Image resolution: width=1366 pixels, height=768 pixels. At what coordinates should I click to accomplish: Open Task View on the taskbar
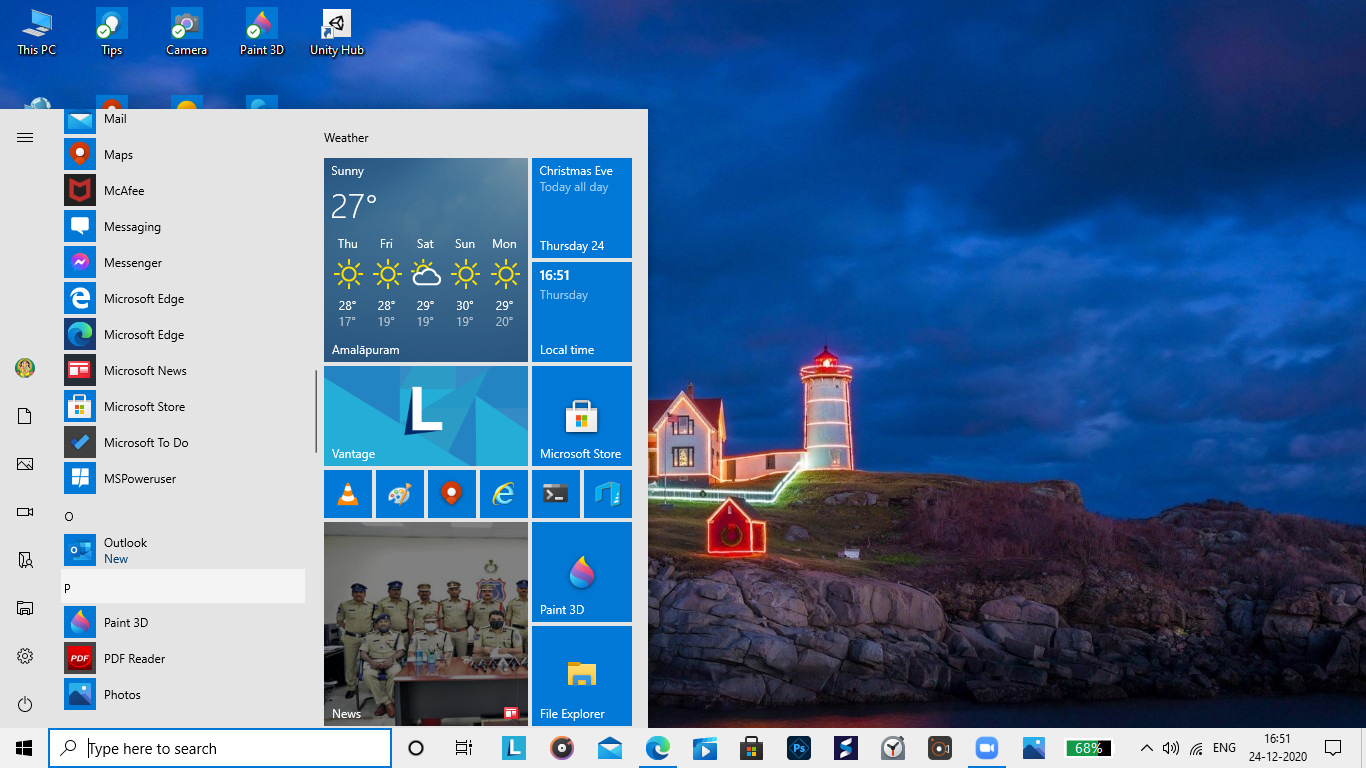coord(464,748)
